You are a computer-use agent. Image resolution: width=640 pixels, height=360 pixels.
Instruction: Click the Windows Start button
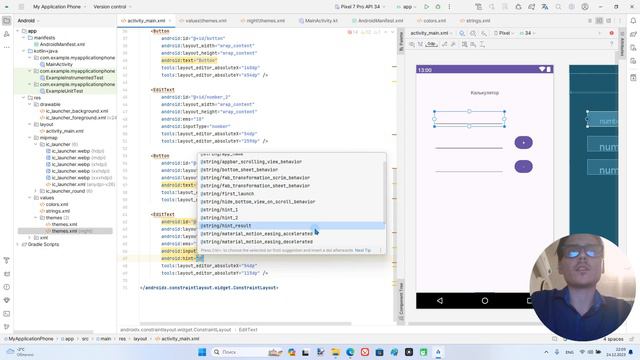[x=202, y=352]
